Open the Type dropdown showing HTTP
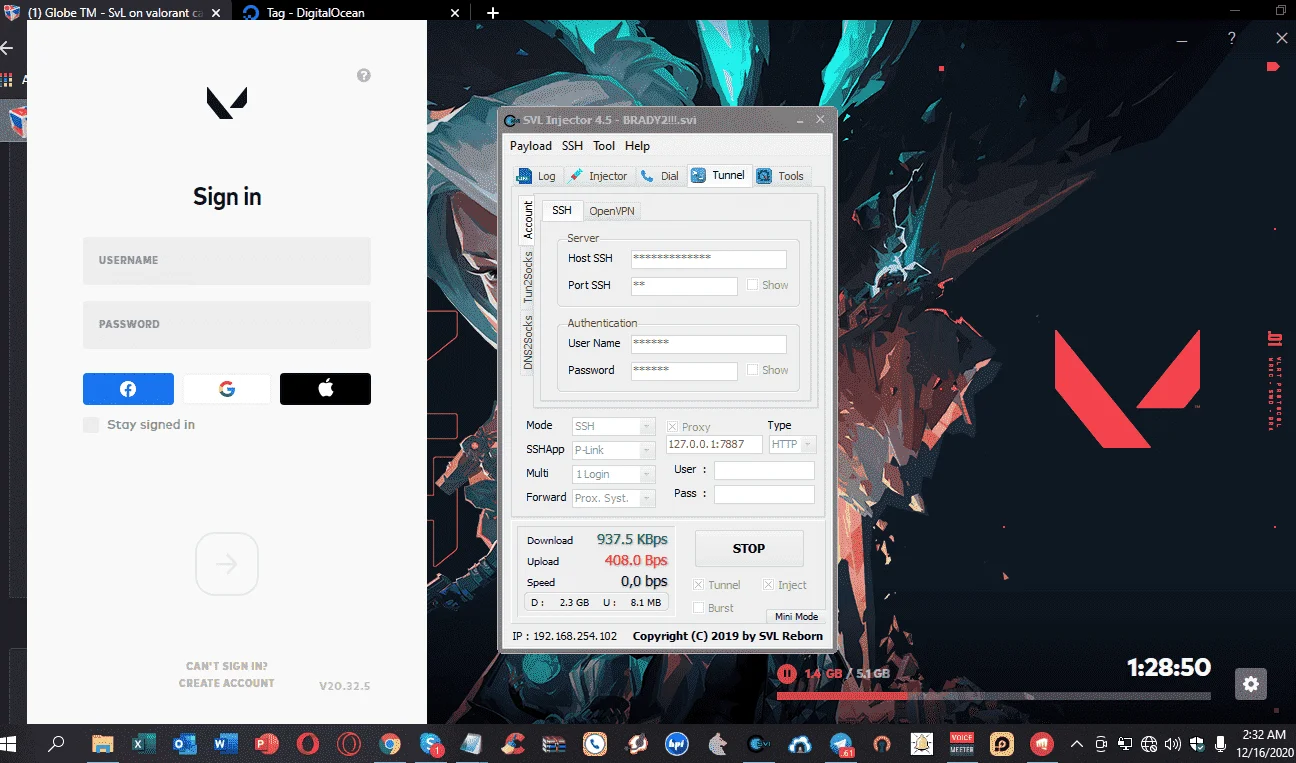Image resolution: width=1296 pixels, height=763 pixels. tap(792, 444)
